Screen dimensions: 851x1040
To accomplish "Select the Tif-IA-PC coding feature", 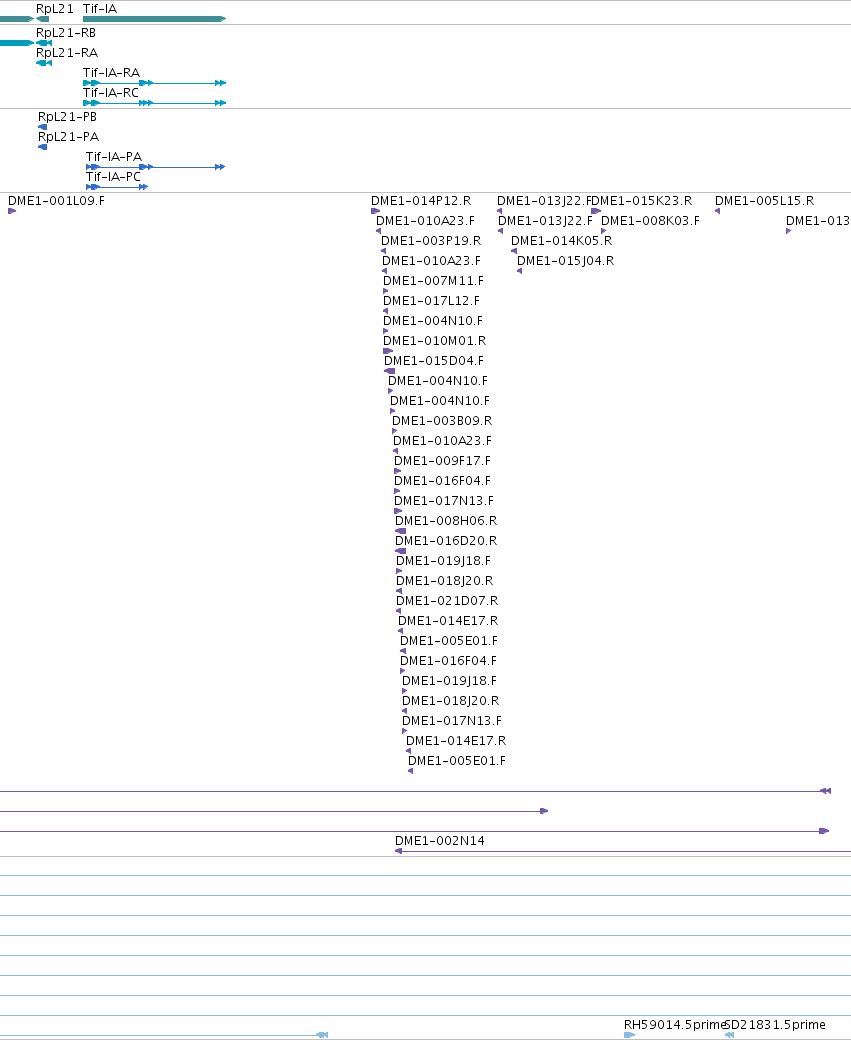I will (113, 177).
